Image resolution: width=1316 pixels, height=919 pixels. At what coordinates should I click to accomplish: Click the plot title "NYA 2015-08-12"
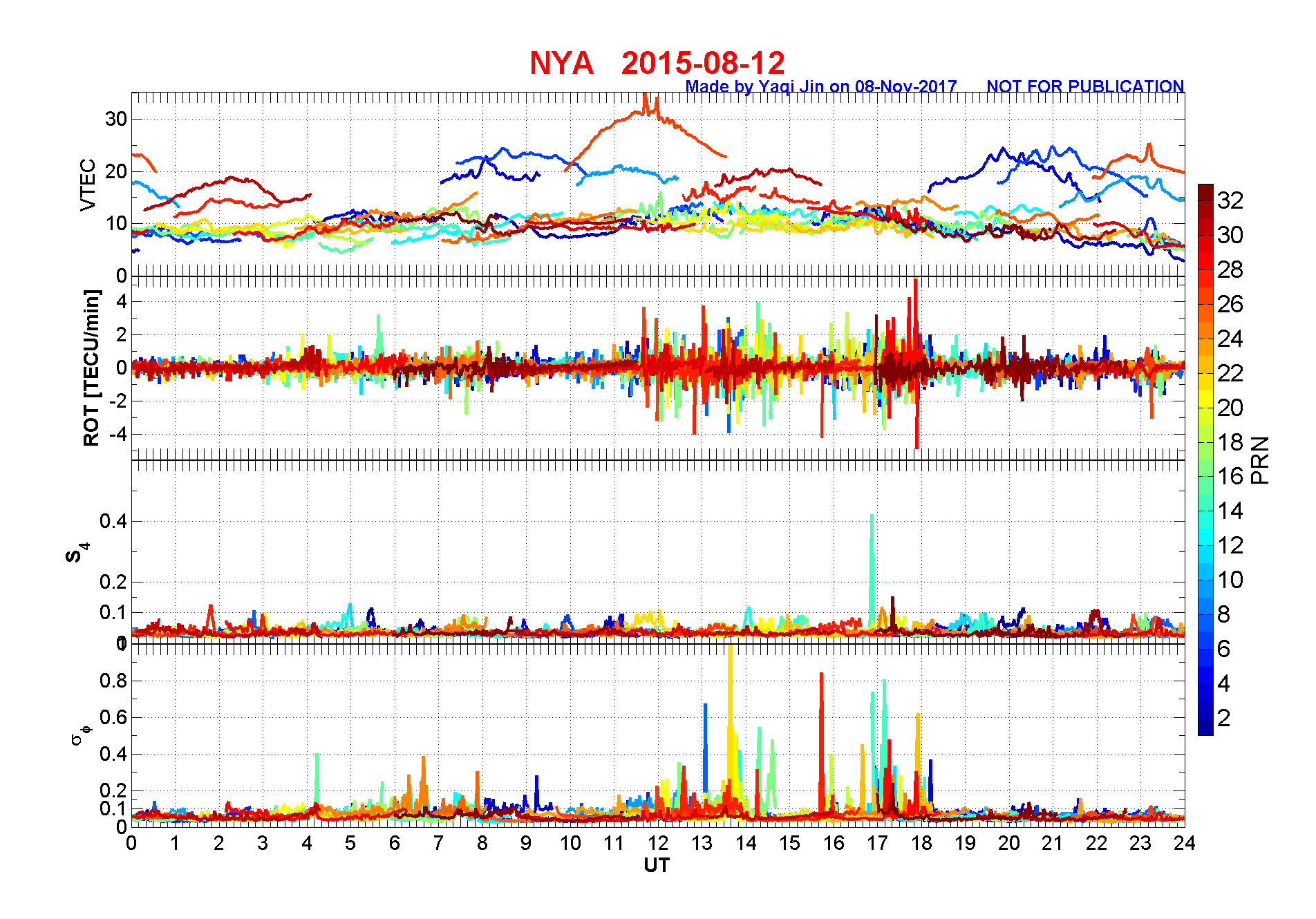[657, 64]
